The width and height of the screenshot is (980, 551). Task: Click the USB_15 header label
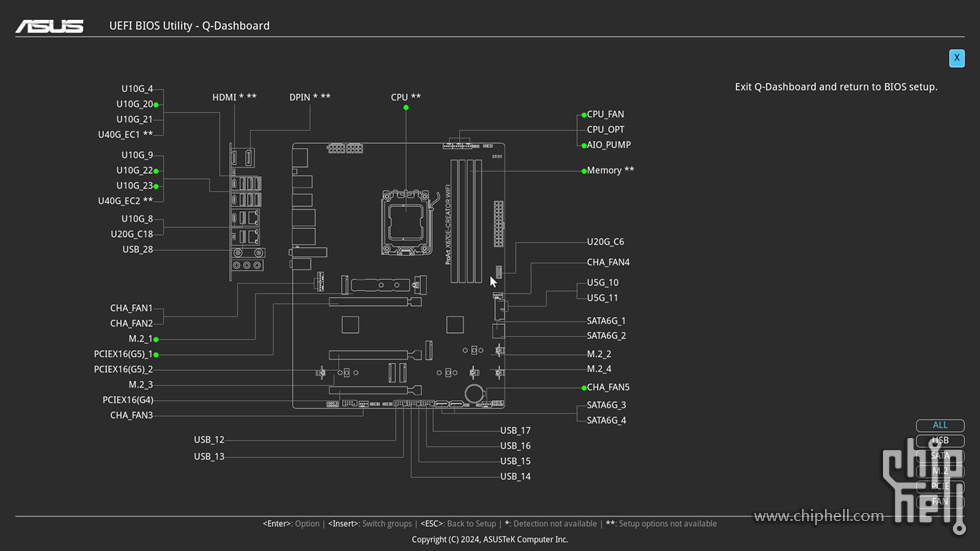(515, 461)
